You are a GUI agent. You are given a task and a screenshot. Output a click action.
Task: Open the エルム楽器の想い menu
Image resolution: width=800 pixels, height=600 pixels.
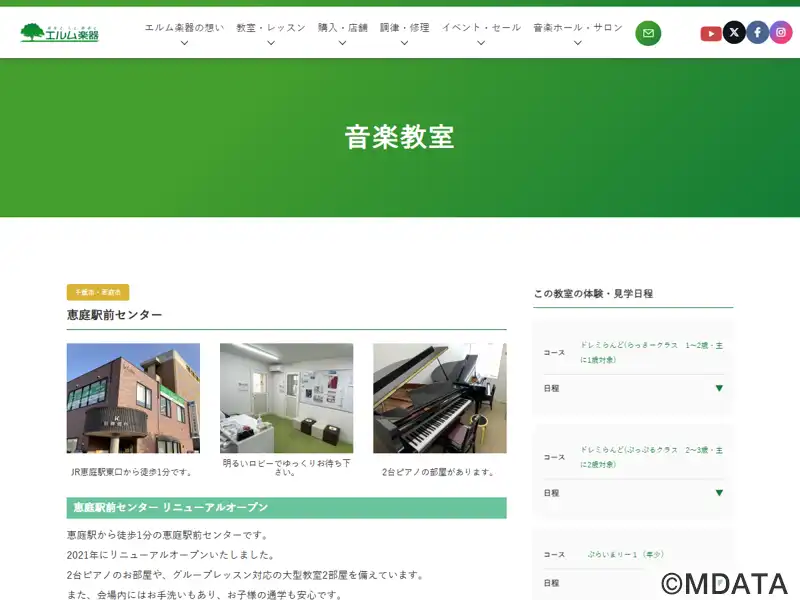pos(184,33)
